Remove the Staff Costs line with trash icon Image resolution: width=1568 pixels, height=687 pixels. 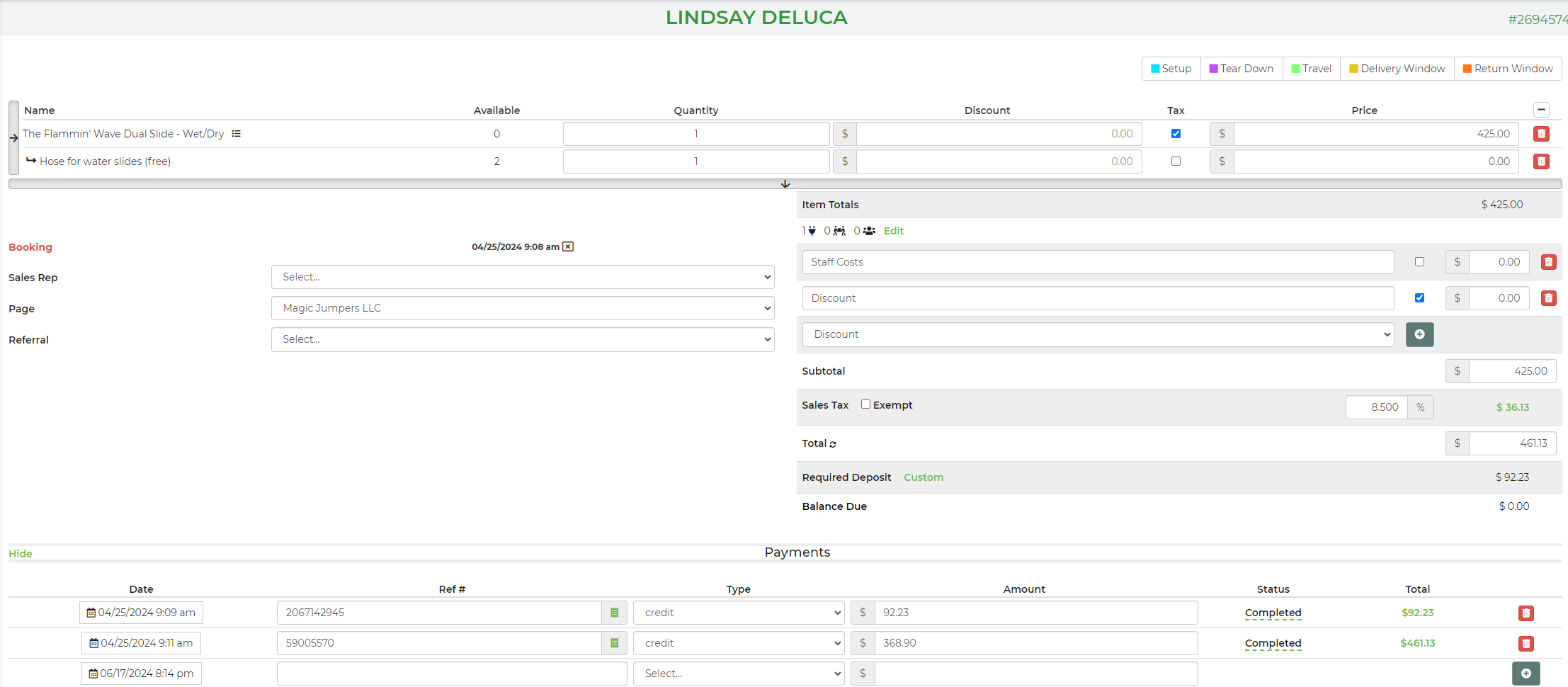point(1548,262)
